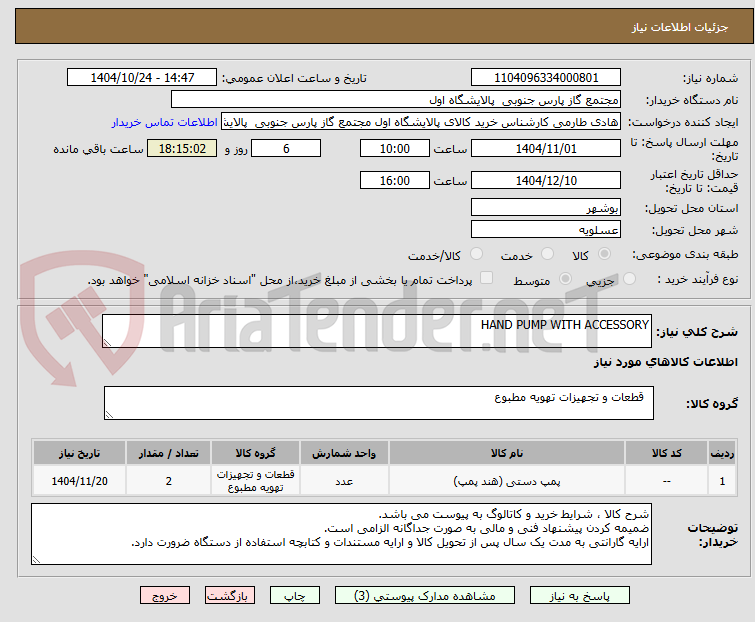755x622 pixels.
Task: Click the delivery province field بوشهر
Action: [546, 207]
